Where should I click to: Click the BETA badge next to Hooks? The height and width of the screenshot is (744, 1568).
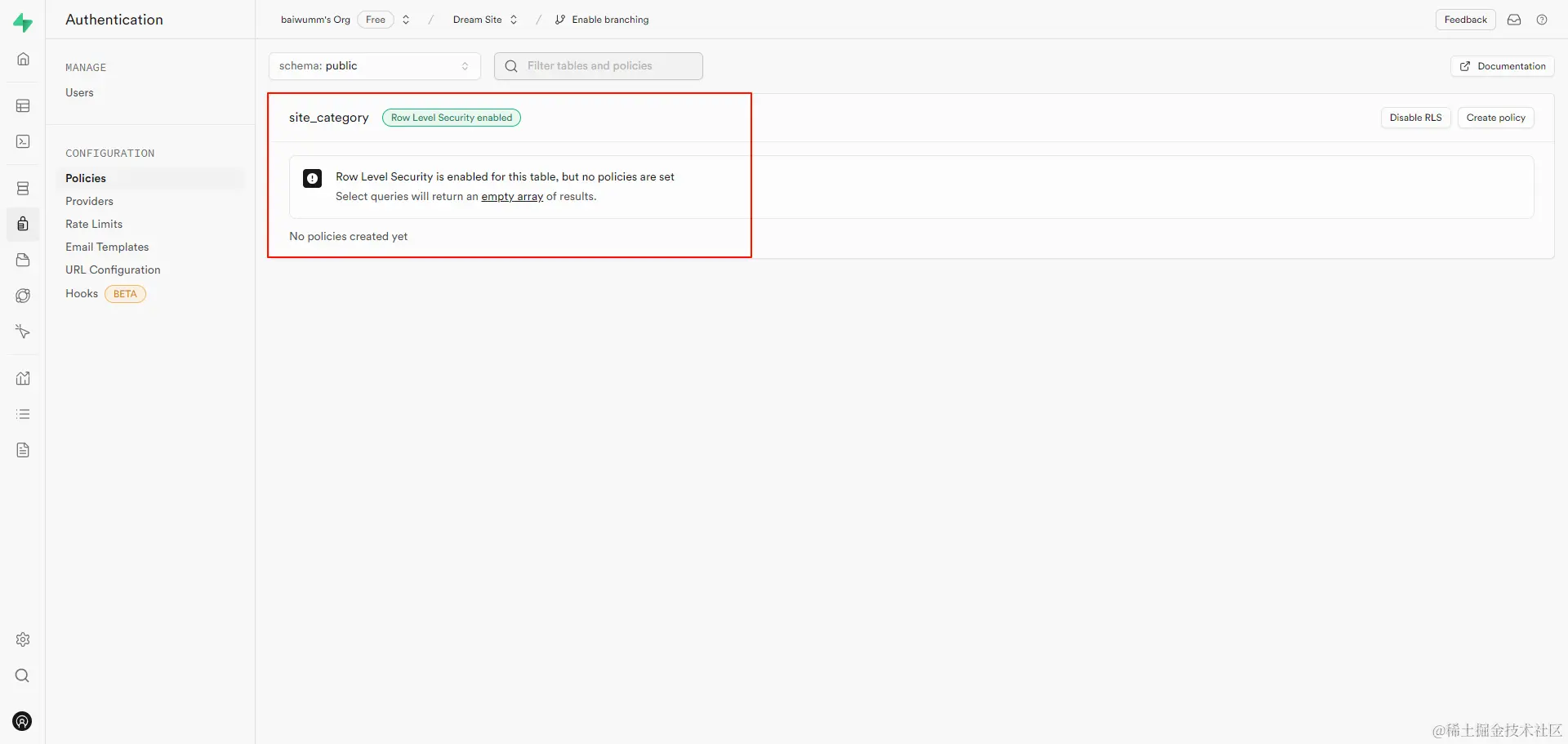125,294
